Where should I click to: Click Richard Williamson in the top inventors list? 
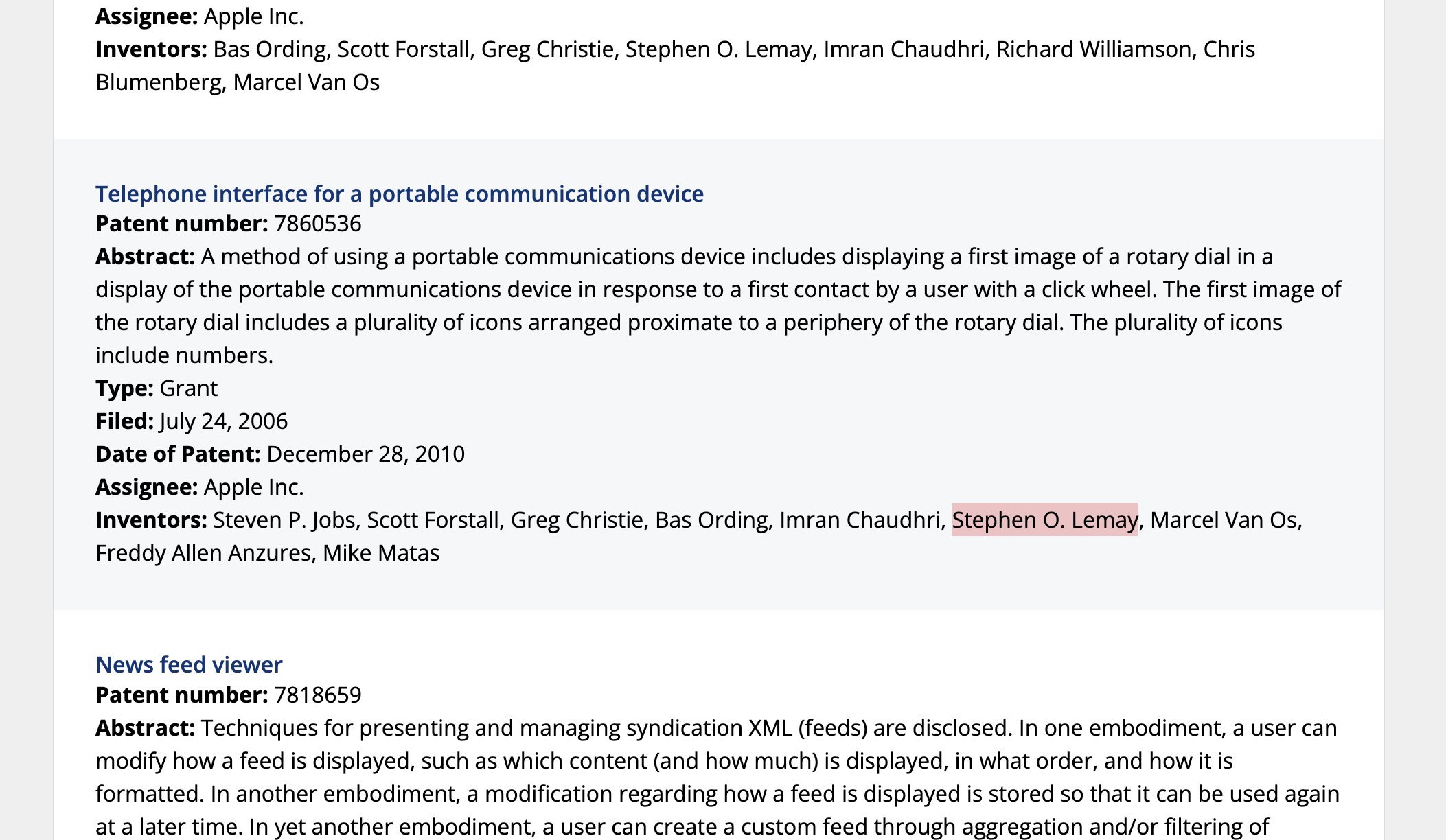(x=1093, y=49)
